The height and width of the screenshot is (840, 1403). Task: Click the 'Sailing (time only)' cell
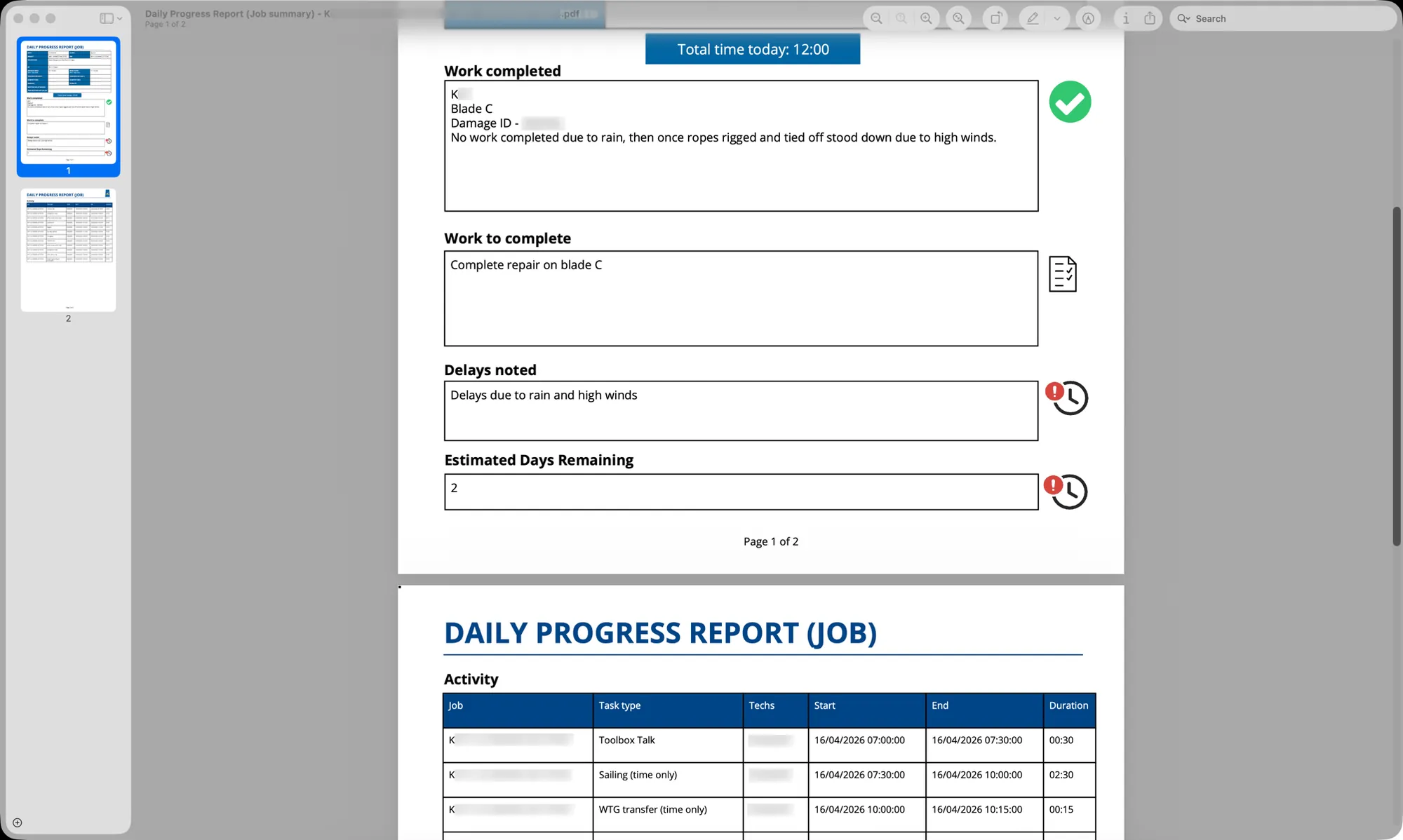pos(668,780)
